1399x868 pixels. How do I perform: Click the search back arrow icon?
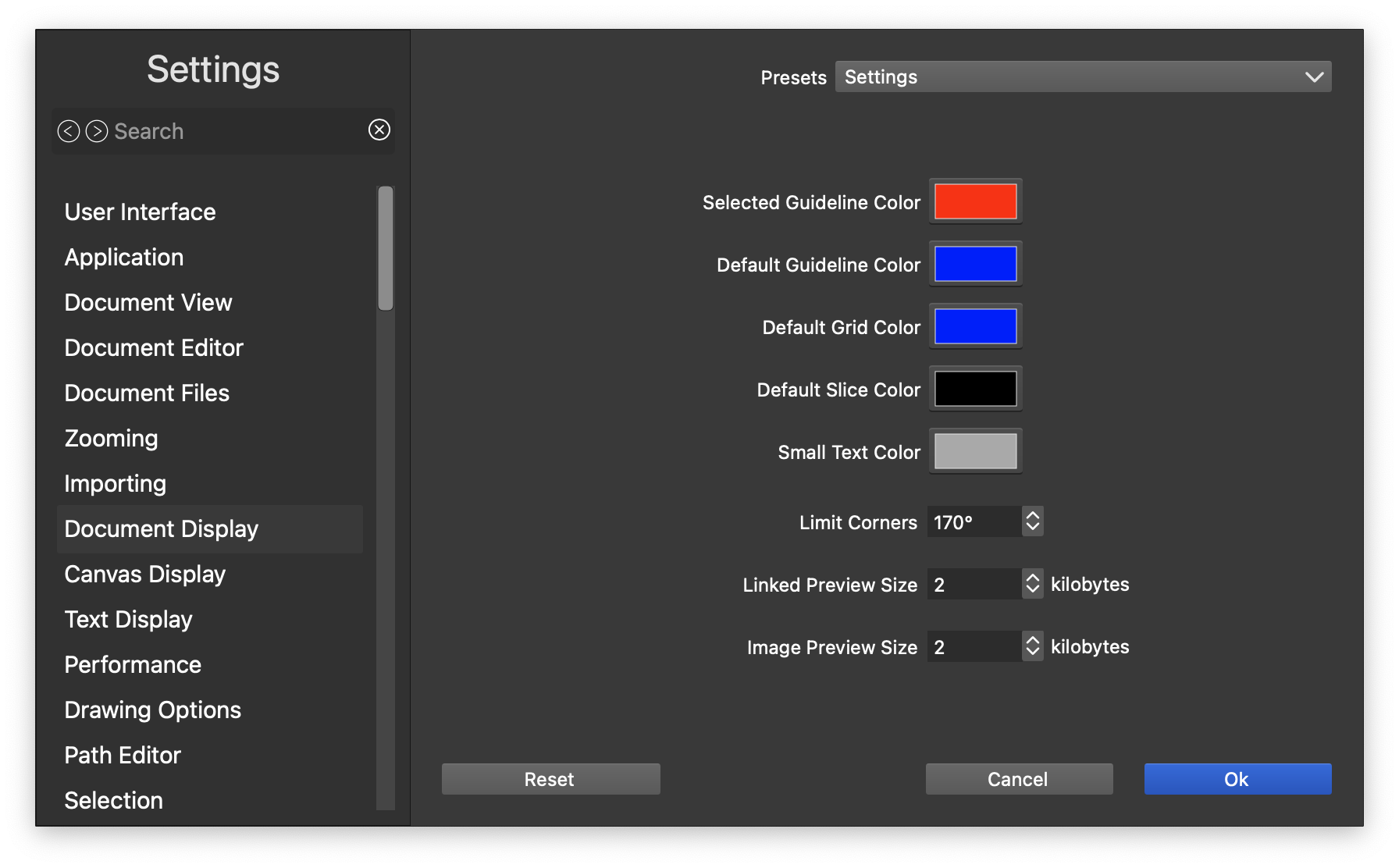point(69,131)
